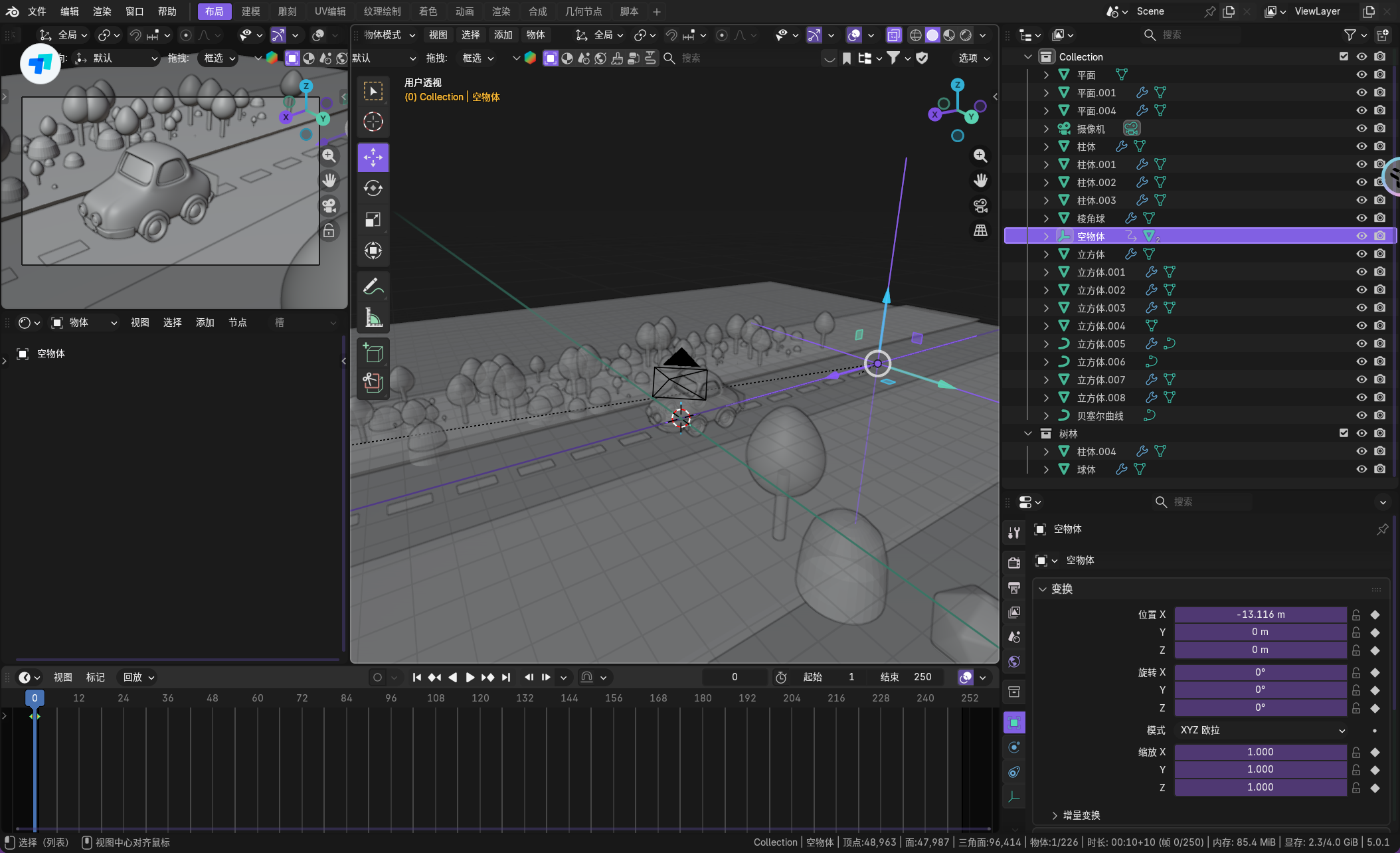The height and width of the screenshot is (853, 1400).
Task: Open the Object Constraints properties tab
Action: point(1014,772)
